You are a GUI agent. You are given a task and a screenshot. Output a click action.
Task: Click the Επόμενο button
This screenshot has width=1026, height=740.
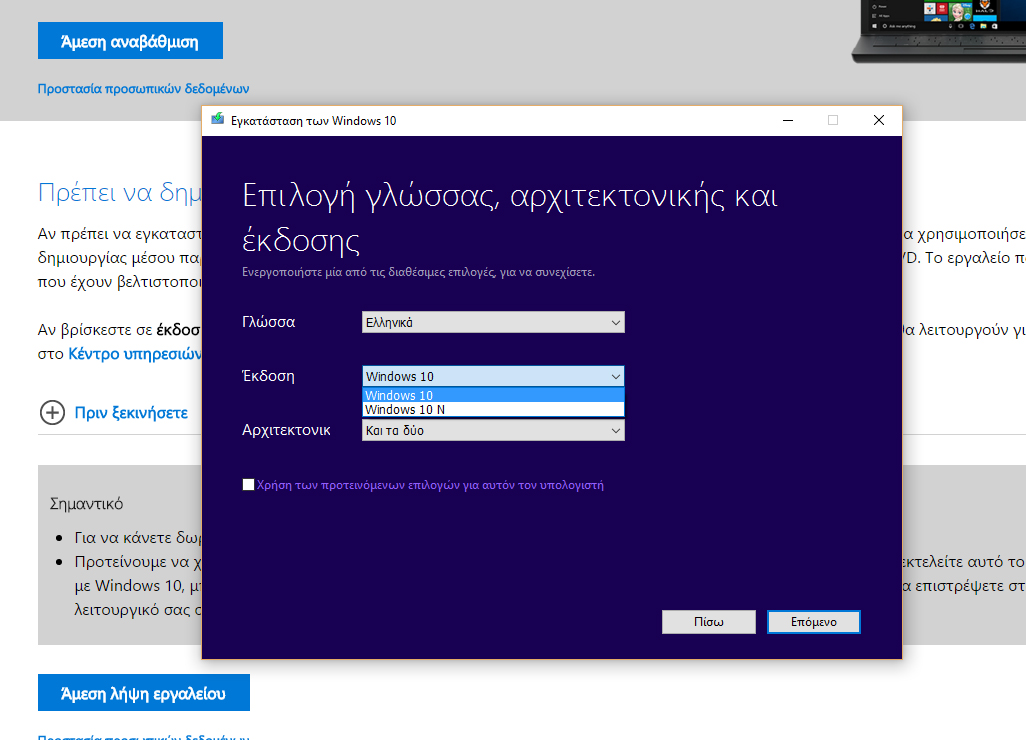pyautogui.click(x=813, y=622)
